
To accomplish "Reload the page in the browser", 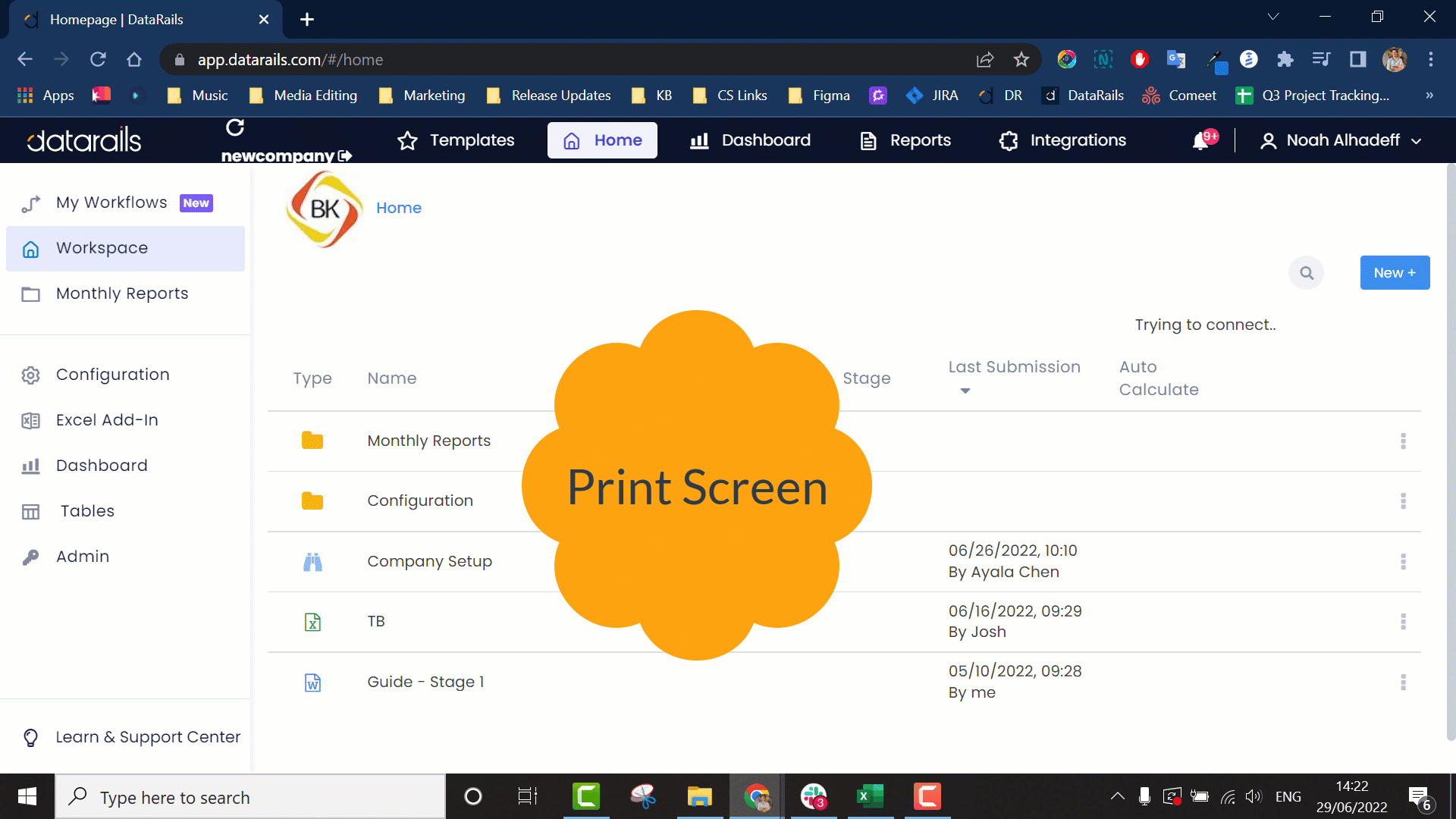I will coord(98,60).
